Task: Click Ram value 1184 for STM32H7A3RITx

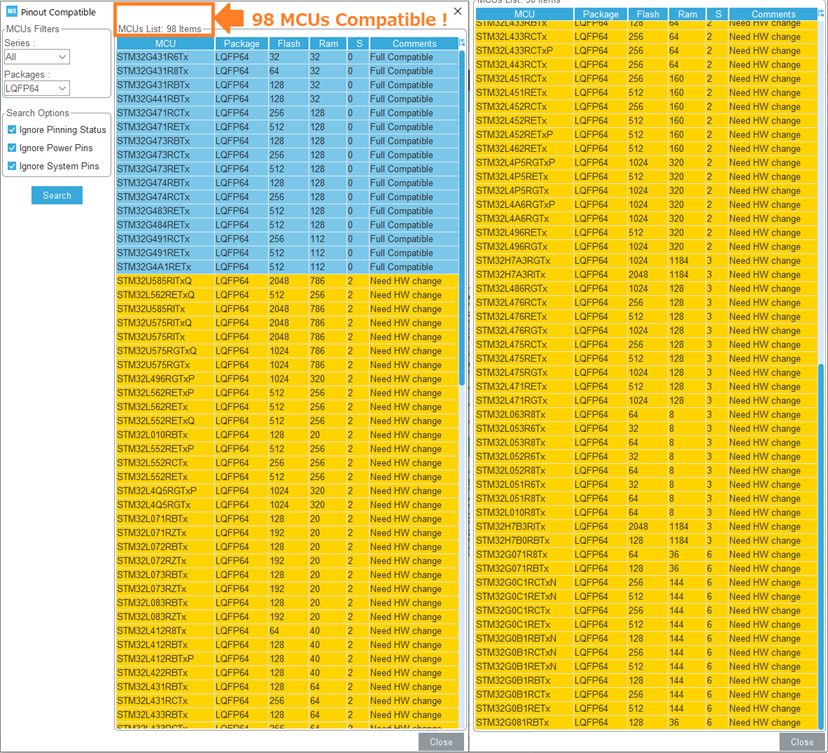Action: coord(679,275)
